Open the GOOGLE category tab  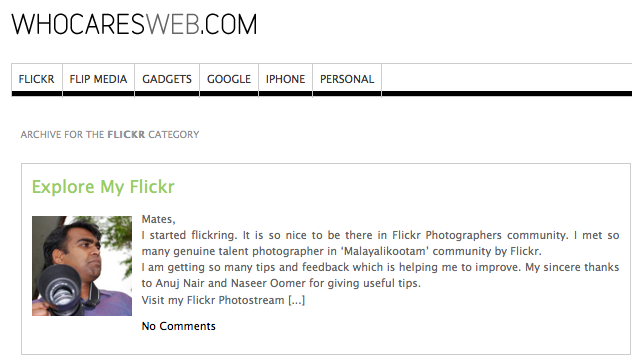coord(229,79)
